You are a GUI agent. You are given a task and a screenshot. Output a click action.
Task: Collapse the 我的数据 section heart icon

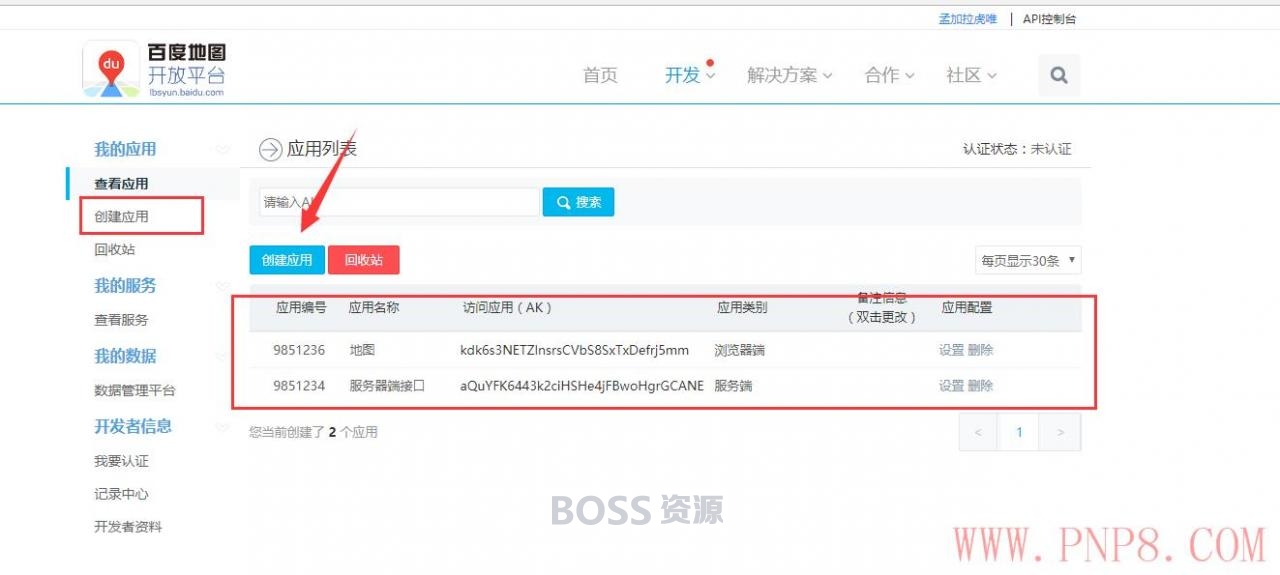(x=222, y=356)
